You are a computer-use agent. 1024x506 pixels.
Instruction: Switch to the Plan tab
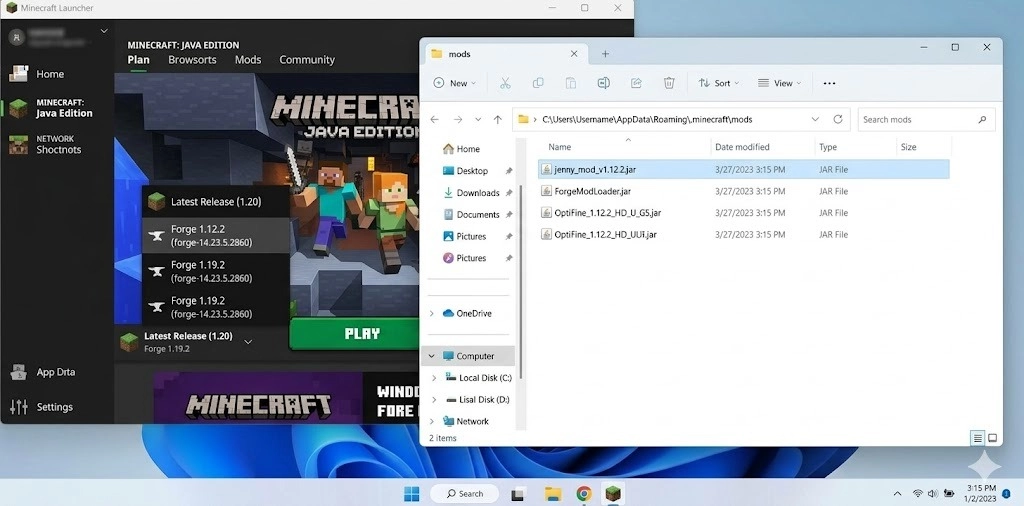[138, 59]
